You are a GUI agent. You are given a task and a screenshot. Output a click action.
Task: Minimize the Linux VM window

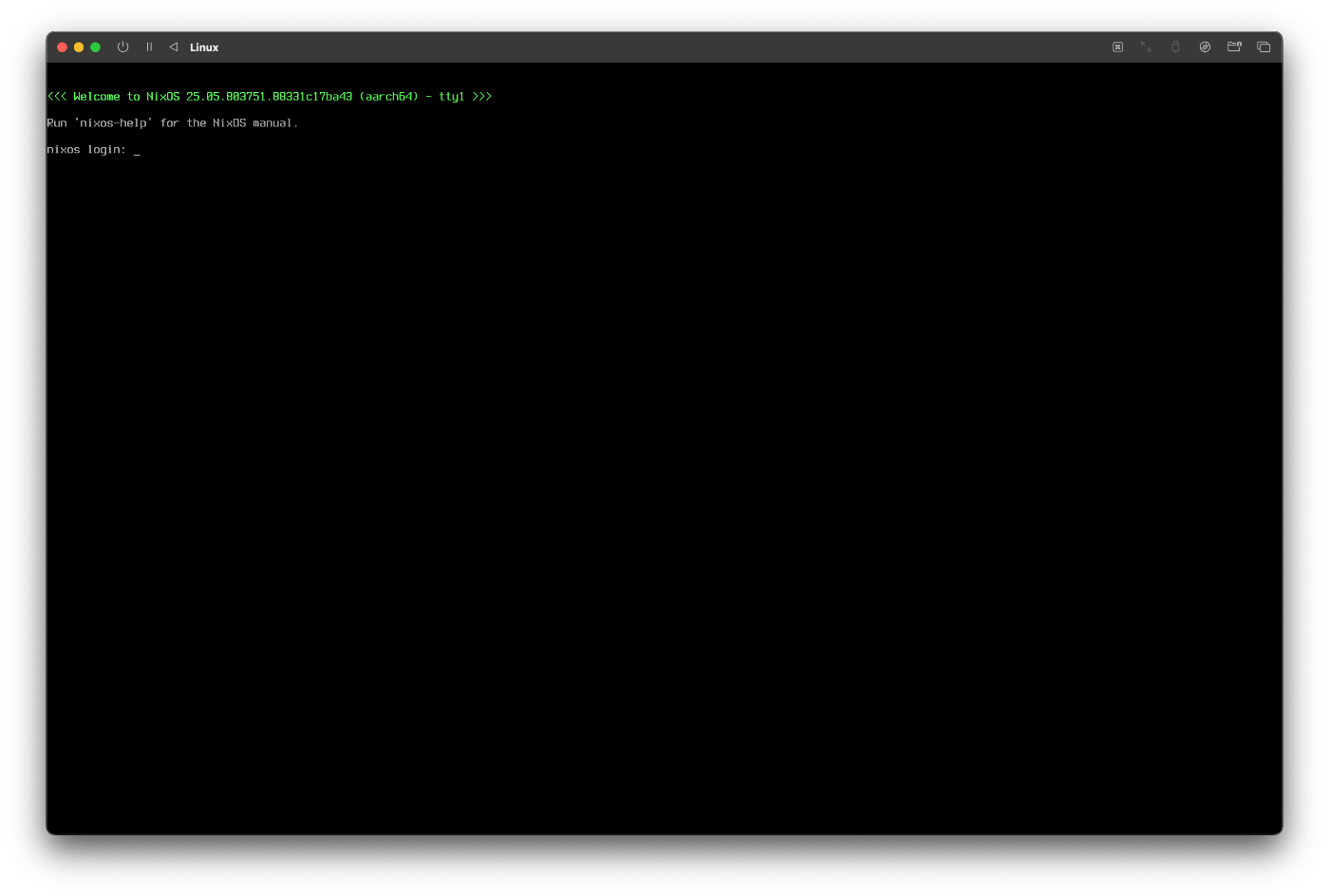pyautogui.click(x=79, y=47)
